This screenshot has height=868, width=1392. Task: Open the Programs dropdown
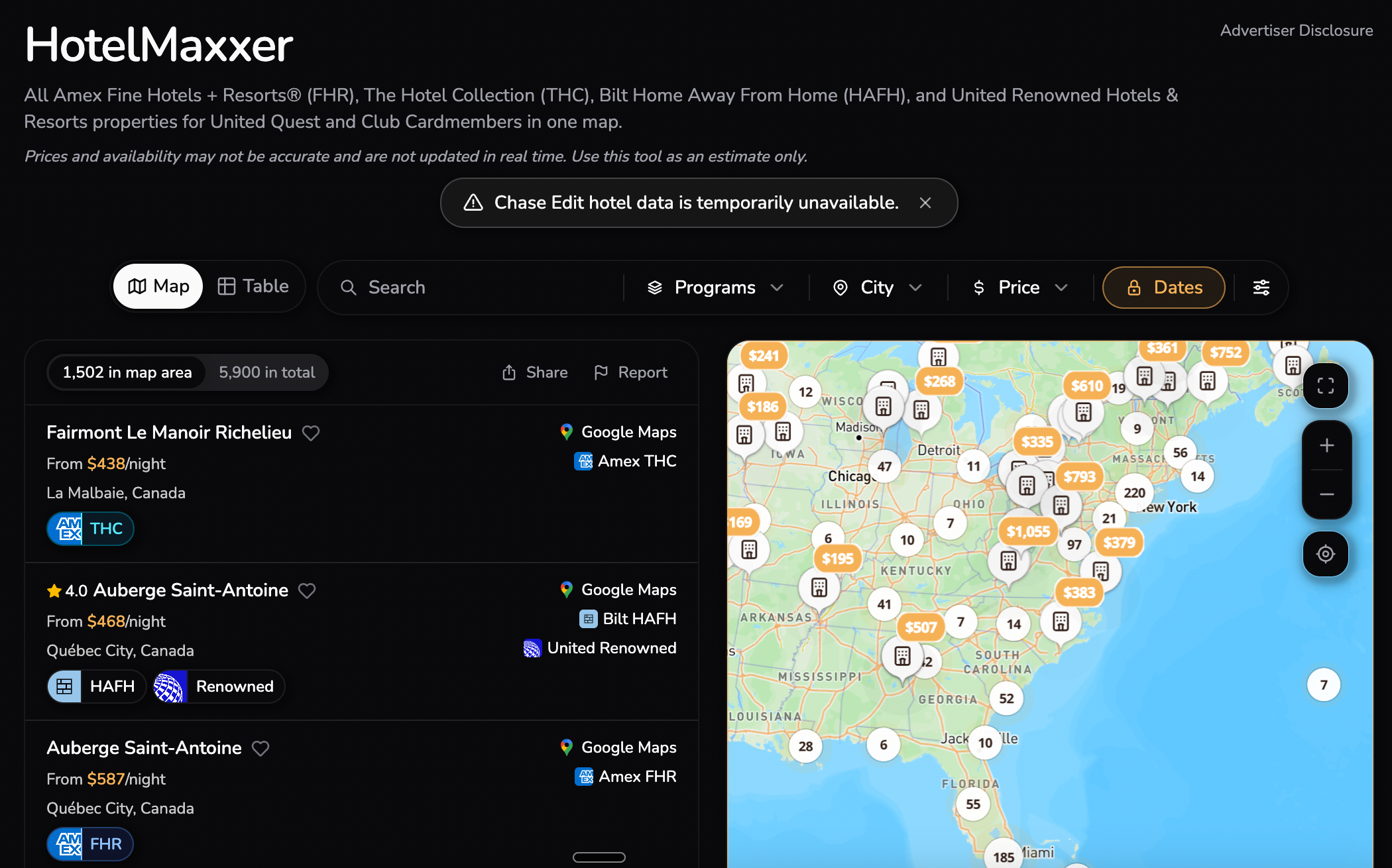click(716, 288)
